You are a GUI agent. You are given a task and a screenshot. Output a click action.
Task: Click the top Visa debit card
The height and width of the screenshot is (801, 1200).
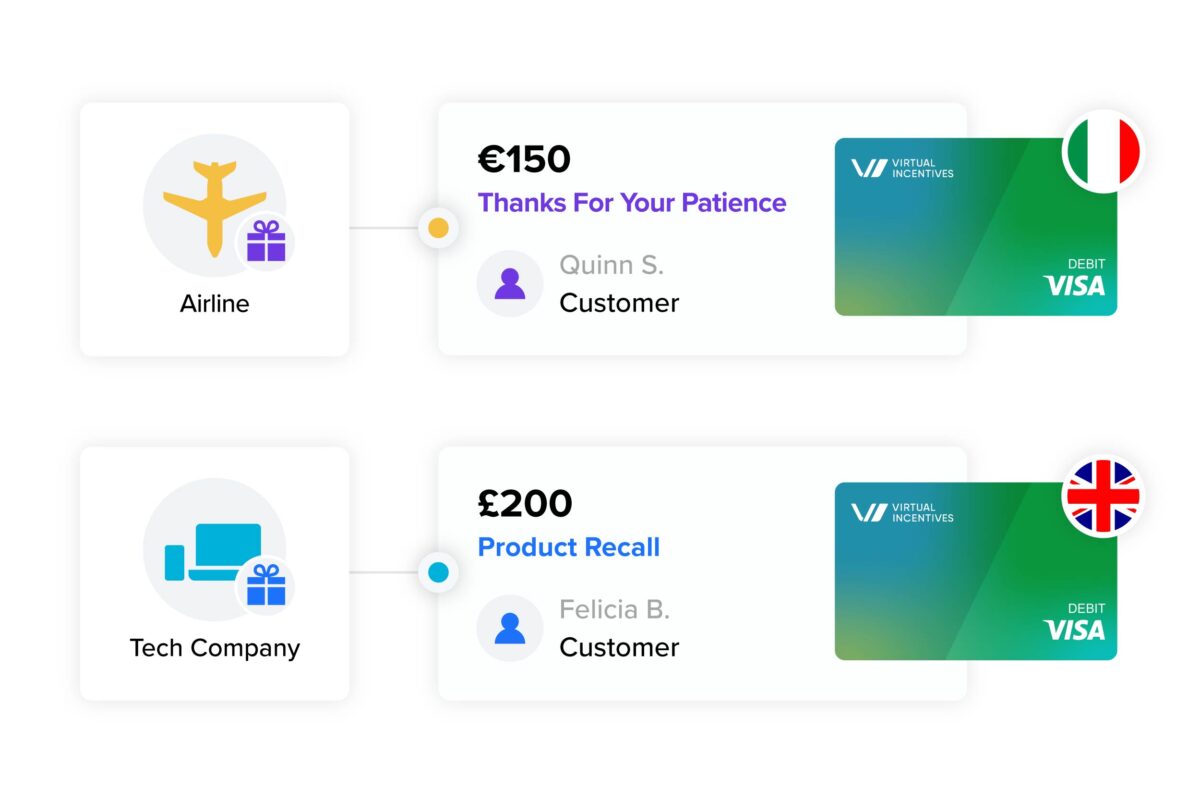(976, 227)
